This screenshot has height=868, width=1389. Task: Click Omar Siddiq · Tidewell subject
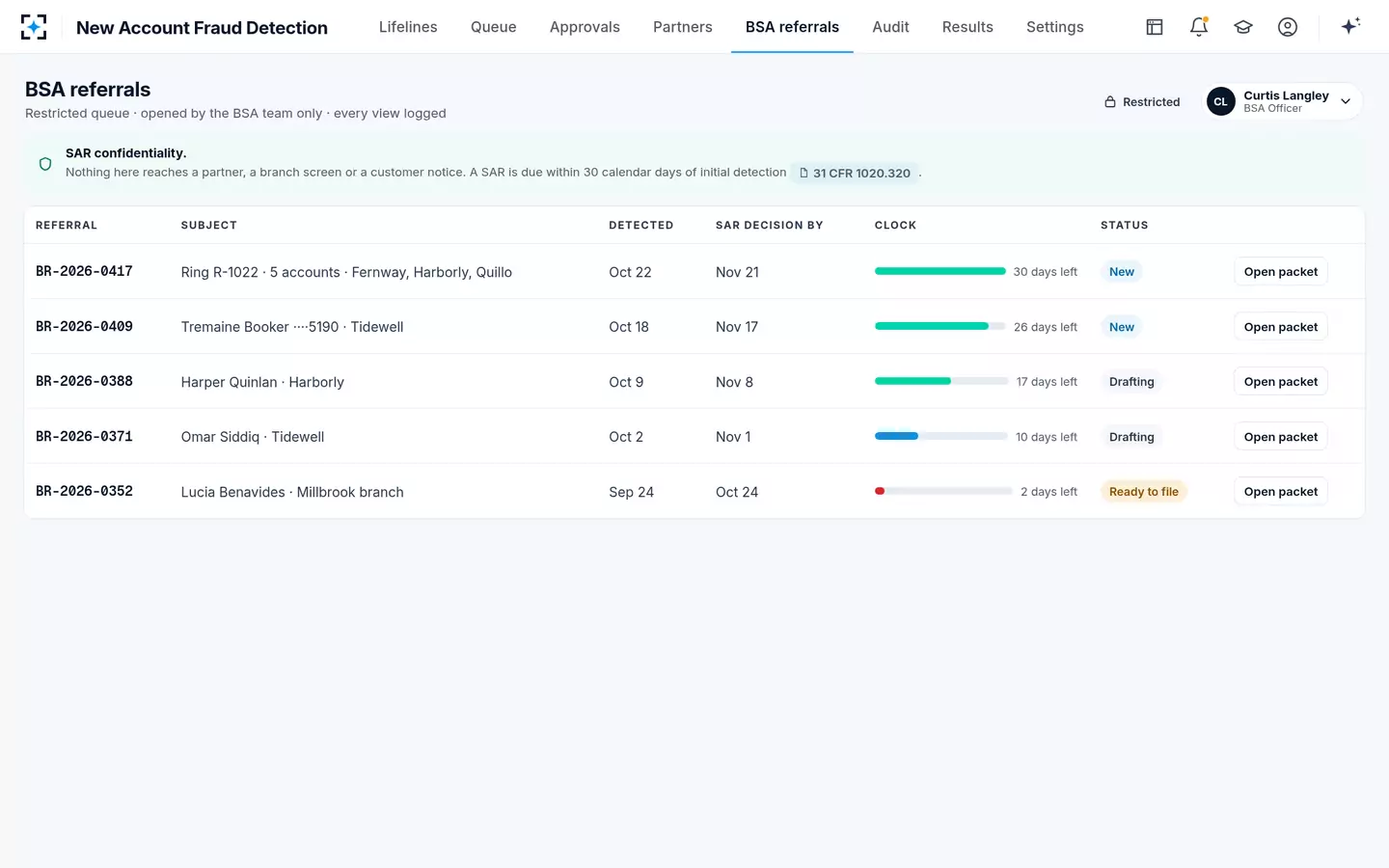point(253,437)
